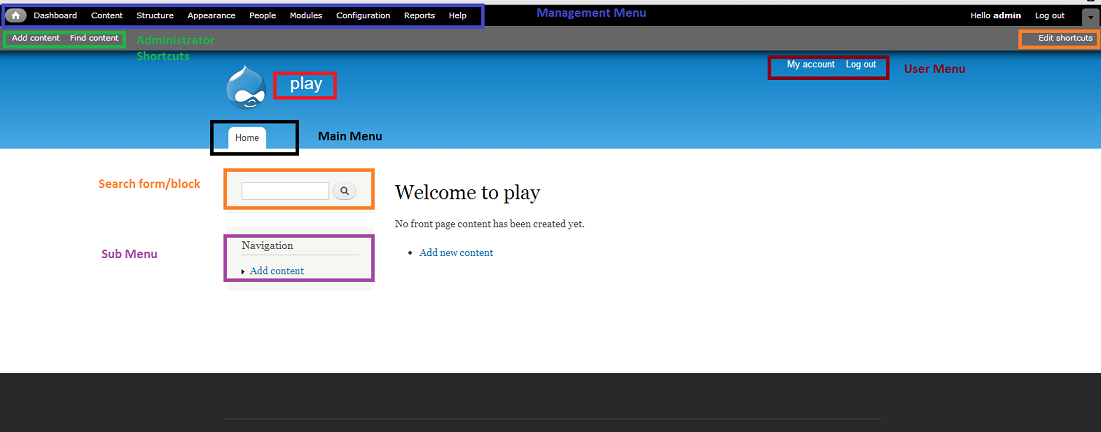Viewport: 1101px width, 432px height.
Task: Select the Home tab in main menu
Action: click(x=247, y=138)
